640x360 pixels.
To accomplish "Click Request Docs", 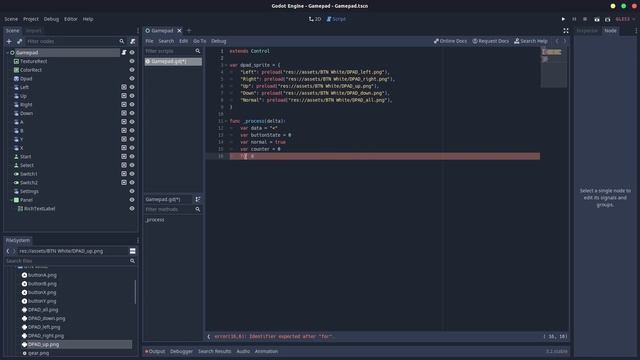I will coord(490,41).
